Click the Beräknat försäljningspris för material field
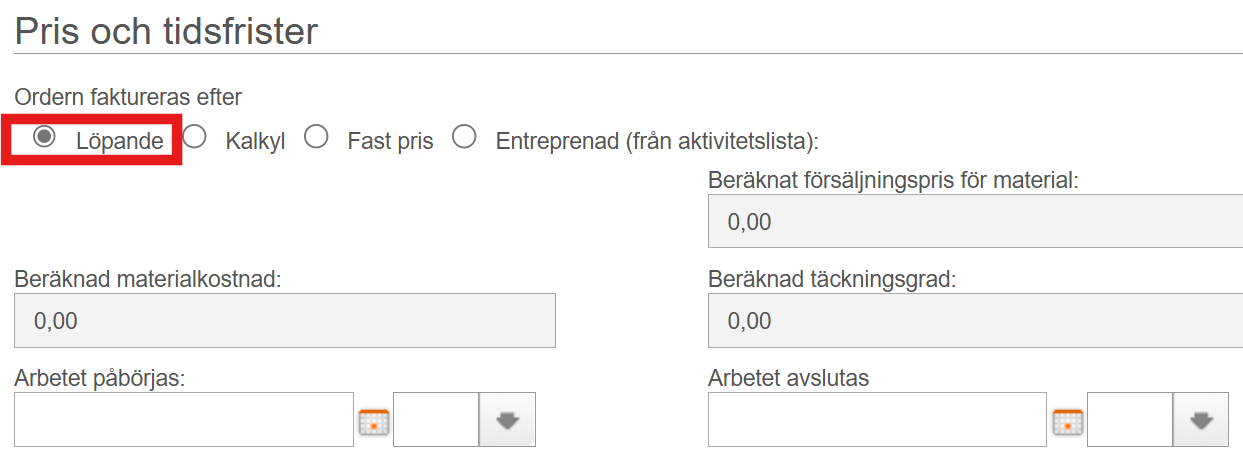This screenshot has height=450, width=1243. click(975, 221)
